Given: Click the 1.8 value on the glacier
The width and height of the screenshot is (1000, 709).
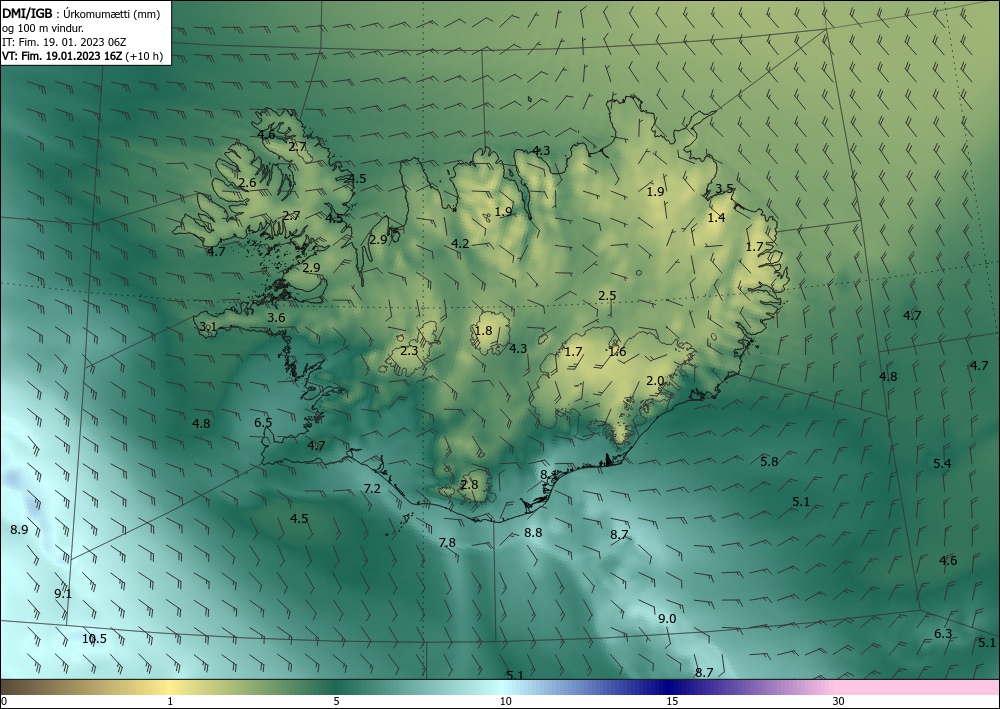Looking at the screenshot, I should [483, 330].
